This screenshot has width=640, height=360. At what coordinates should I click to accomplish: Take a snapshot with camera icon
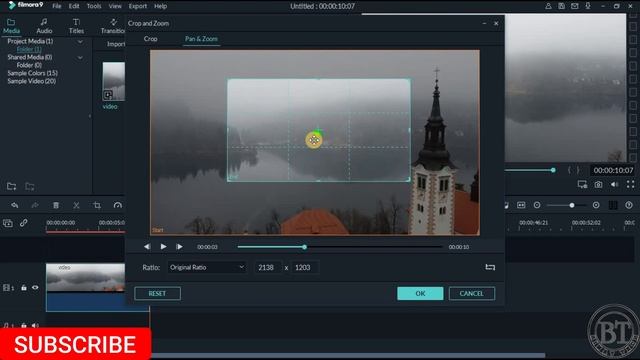click(x=598, y=184)
